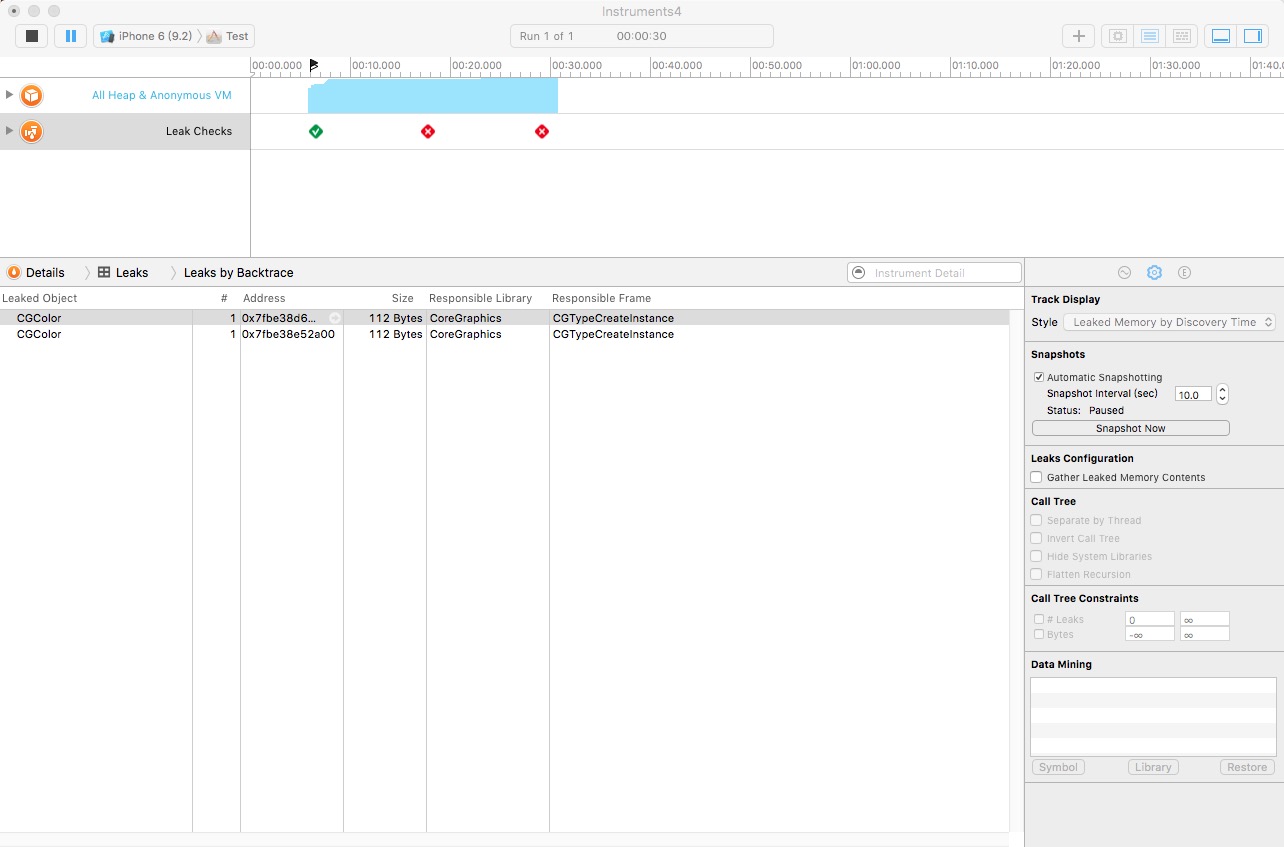Stop the recording with the stop button
This screenshot has height=847, width=1284.
[x=32, y=36]
